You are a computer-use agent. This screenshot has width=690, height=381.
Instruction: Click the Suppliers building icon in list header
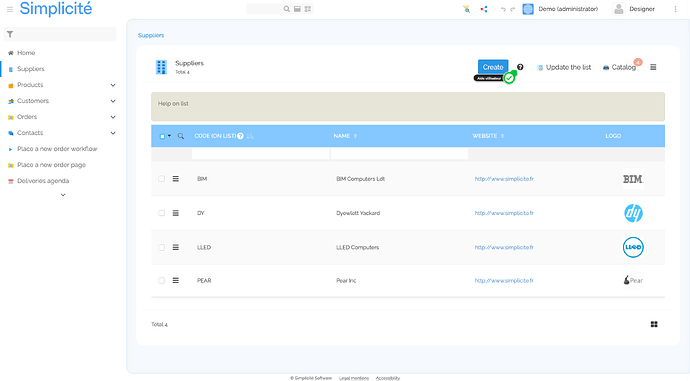pyautogui.click(x=161, y=67)
